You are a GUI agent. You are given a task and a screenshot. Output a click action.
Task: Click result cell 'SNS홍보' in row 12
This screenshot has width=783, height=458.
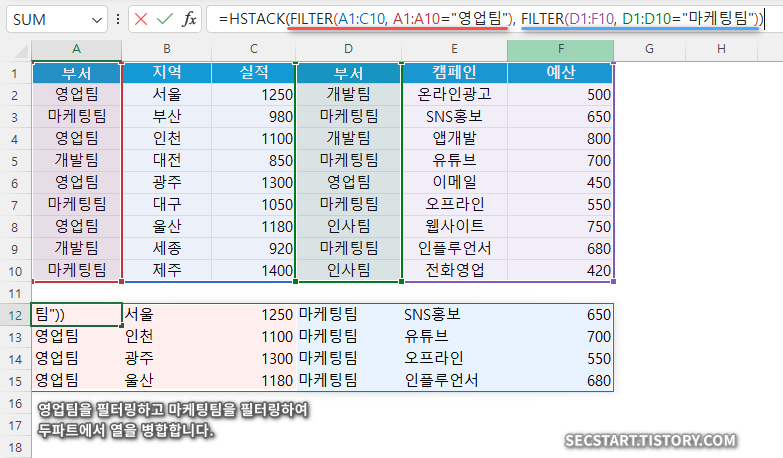[454, 315]
